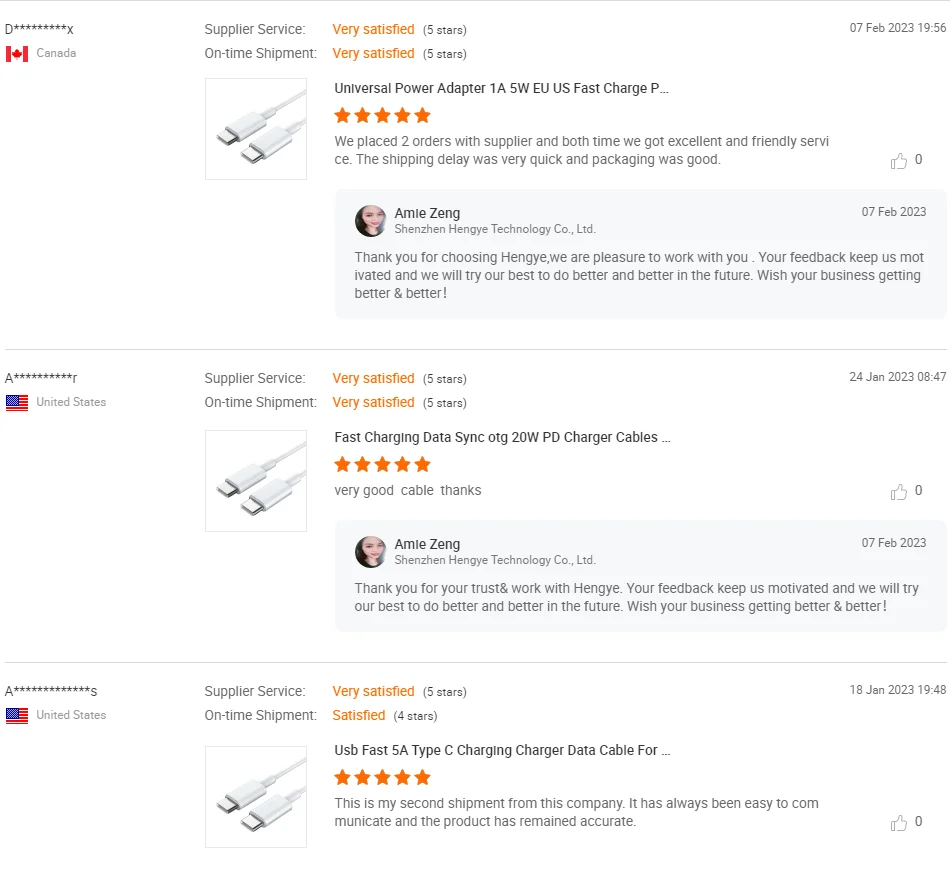Click thumbs-up on 'very good cable thanks' review
This screenshot has width=950, height=885.
click(899, 492)
